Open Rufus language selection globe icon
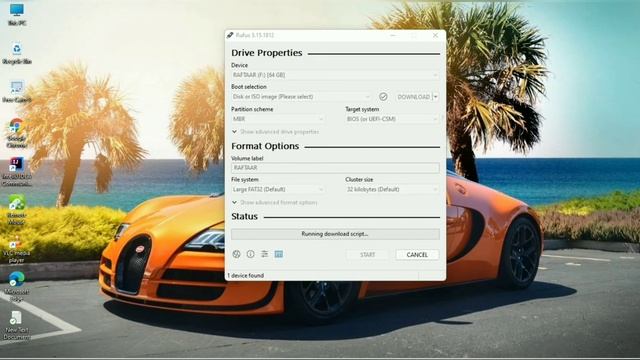 pyautogui.click(x=236, y=254)
